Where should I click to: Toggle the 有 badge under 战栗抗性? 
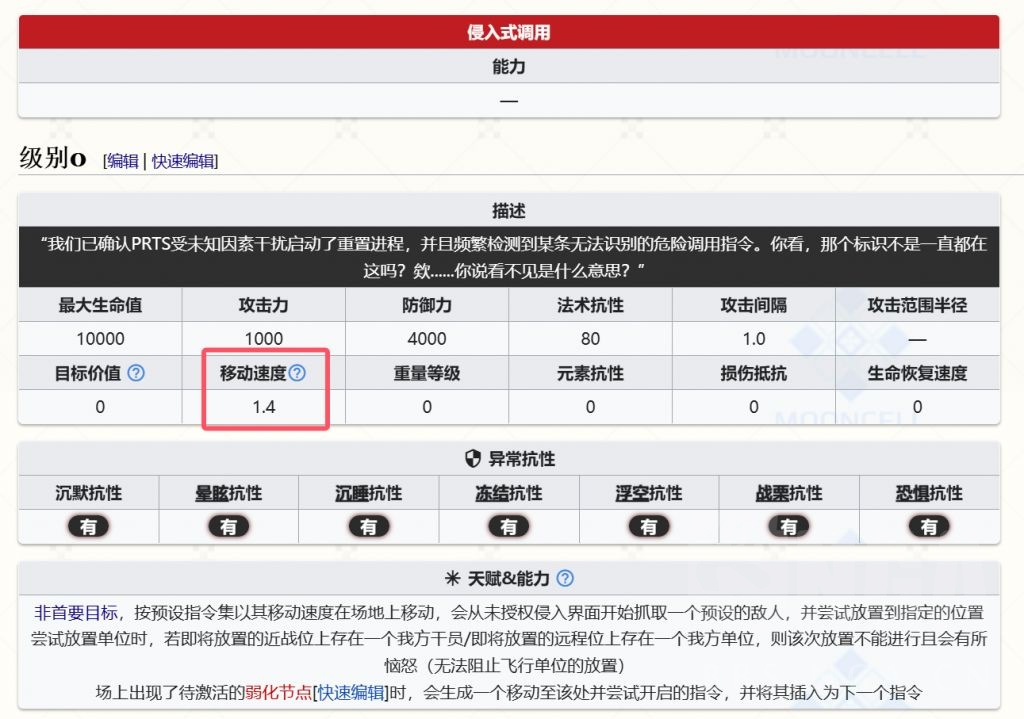pyautogui.click(x=788, y=525)
